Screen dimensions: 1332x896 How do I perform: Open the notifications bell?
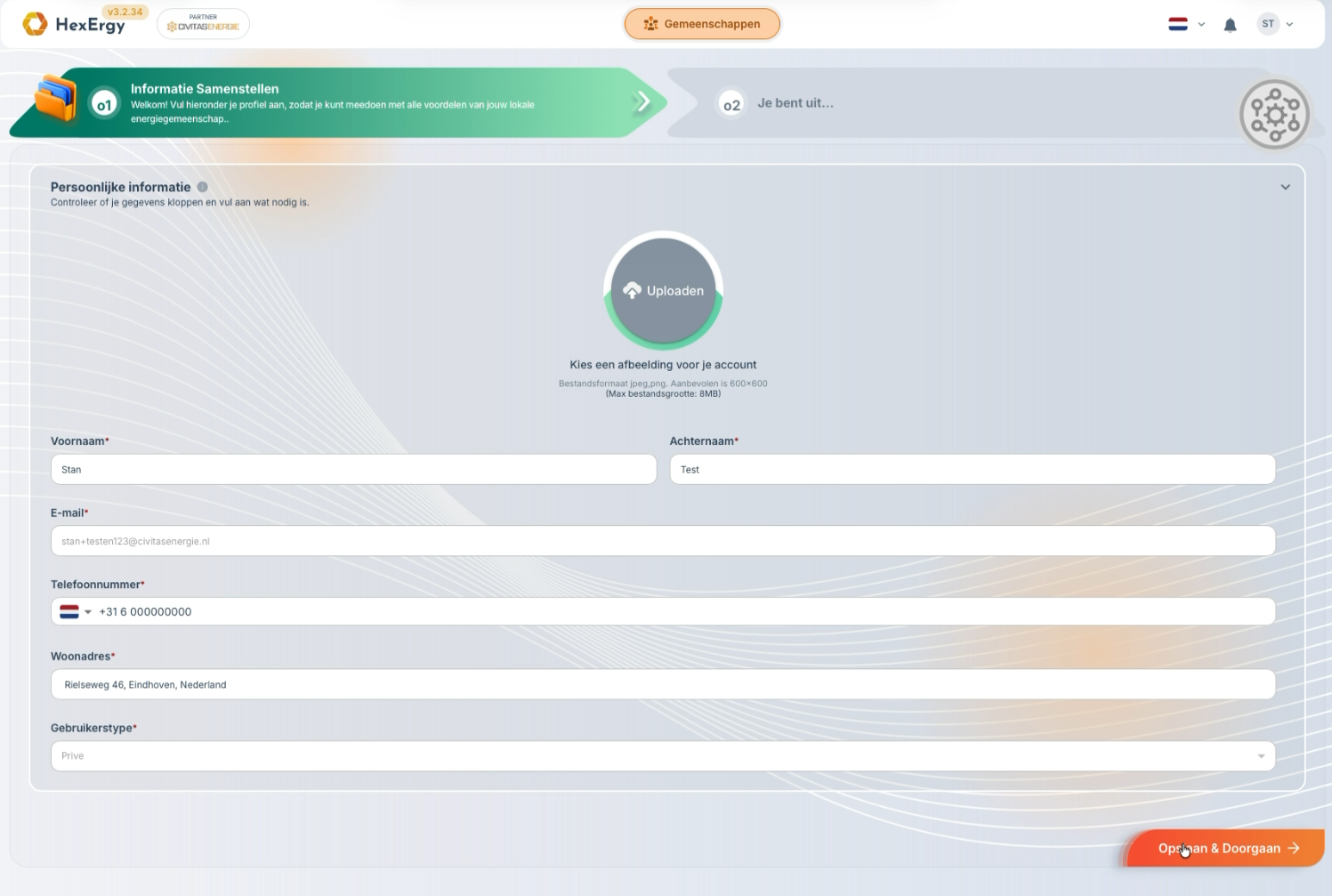coord(1230,25)
